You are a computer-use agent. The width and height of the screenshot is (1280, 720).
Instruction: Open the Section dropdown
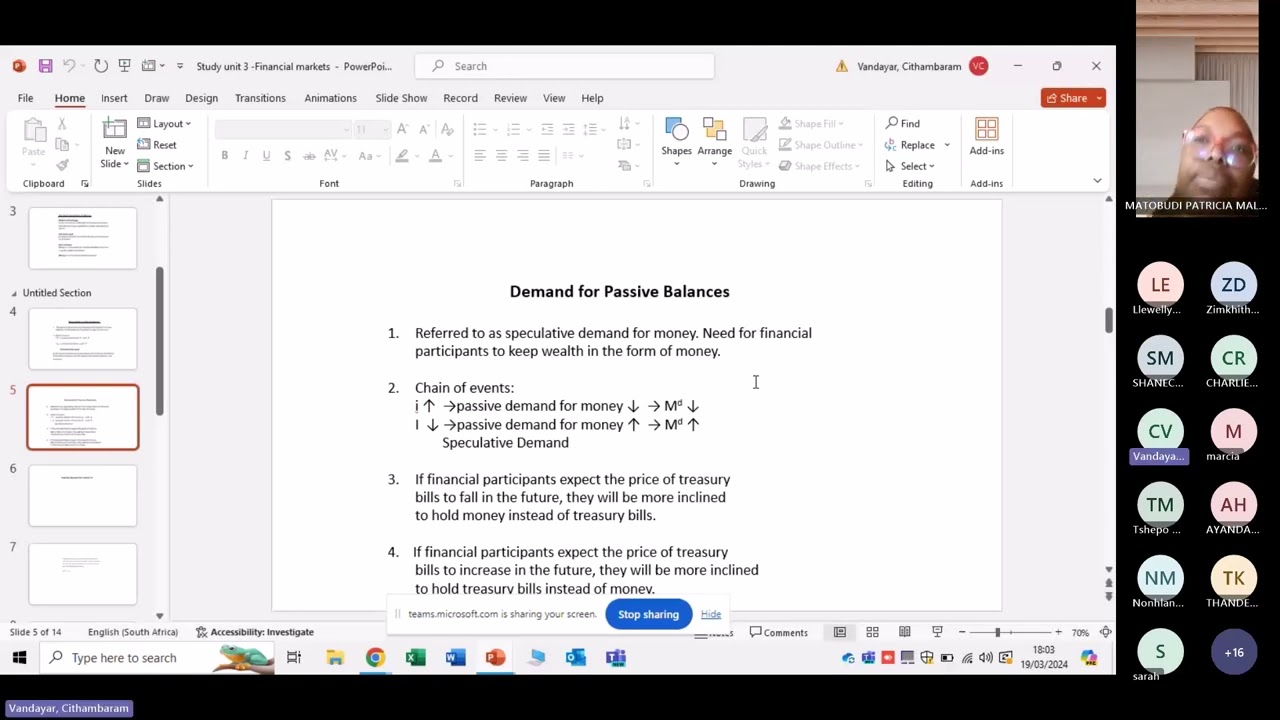[x=165, y=166]
